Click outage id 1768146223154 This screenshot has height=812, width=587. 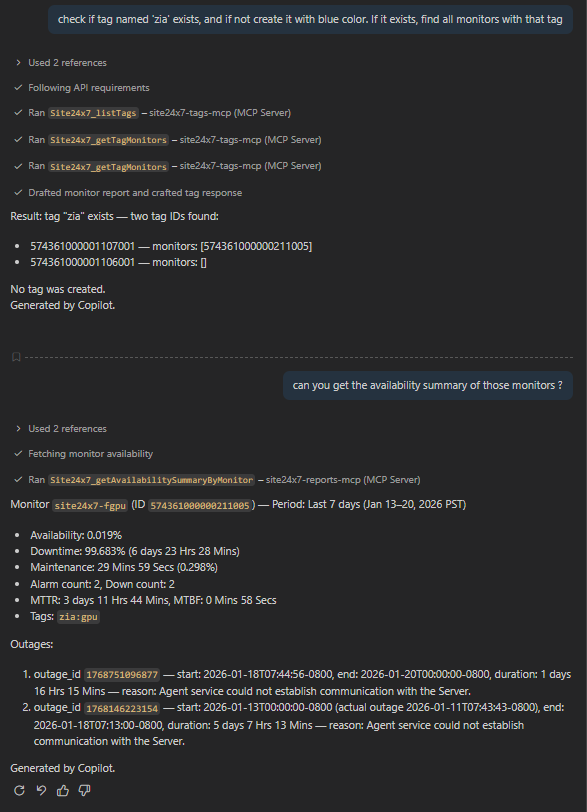pos(122,708)
